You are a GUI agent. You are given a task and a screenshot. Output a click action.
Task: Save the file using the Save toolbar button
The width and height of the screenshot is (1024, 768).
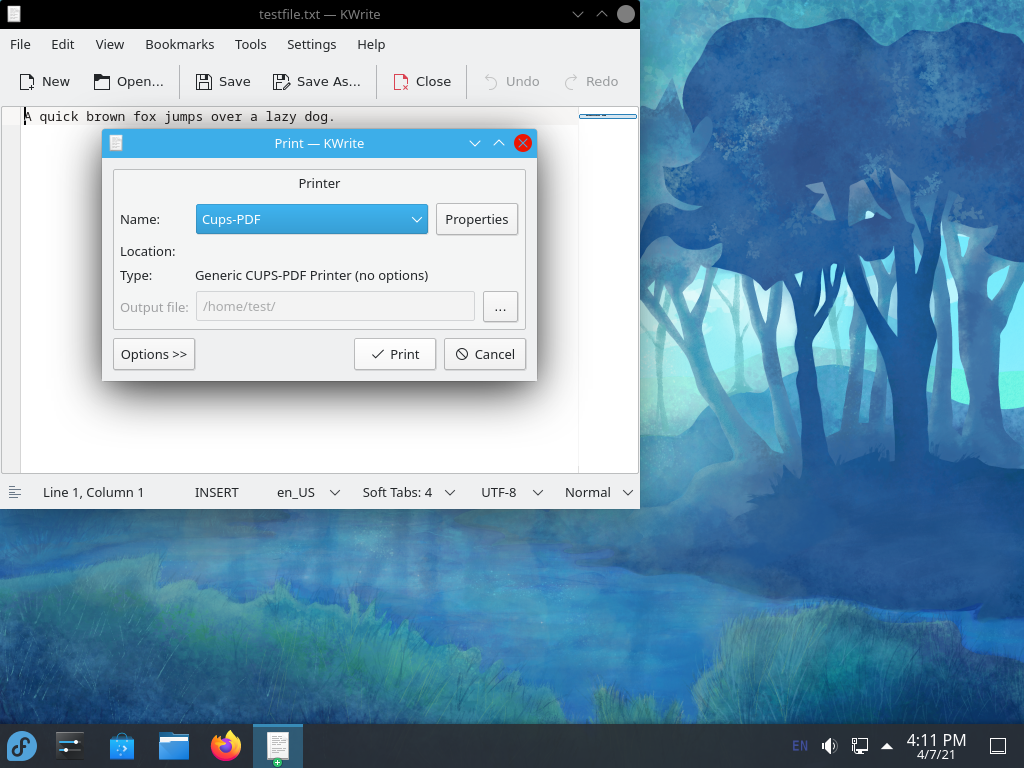coord(223,82)
